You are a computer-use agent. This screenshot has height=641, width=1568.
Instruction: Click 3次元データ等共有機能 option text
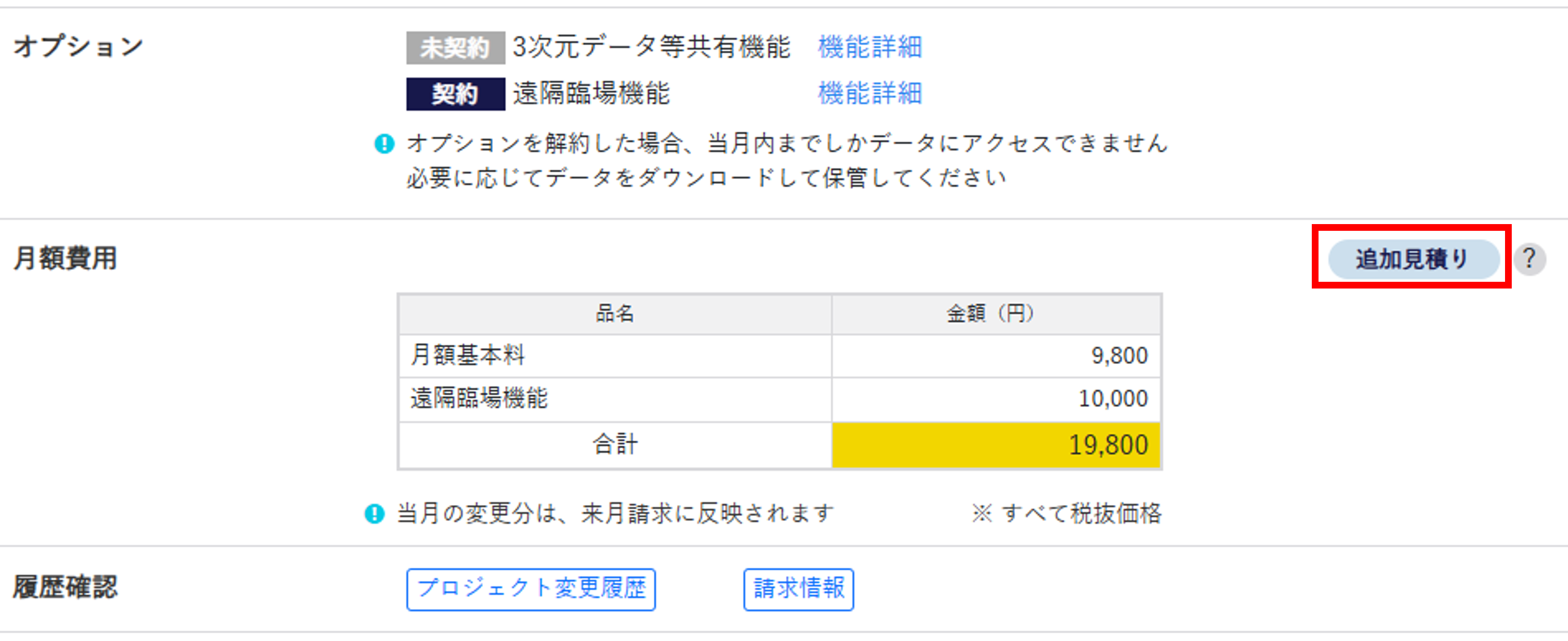pos(651,47)
